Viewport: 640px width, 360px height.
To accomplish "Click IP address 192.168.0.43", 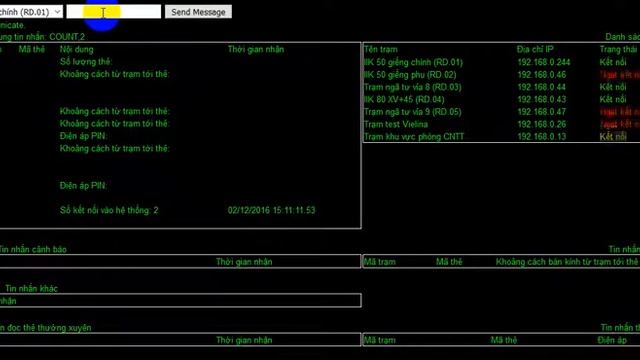I will [542, 99].
